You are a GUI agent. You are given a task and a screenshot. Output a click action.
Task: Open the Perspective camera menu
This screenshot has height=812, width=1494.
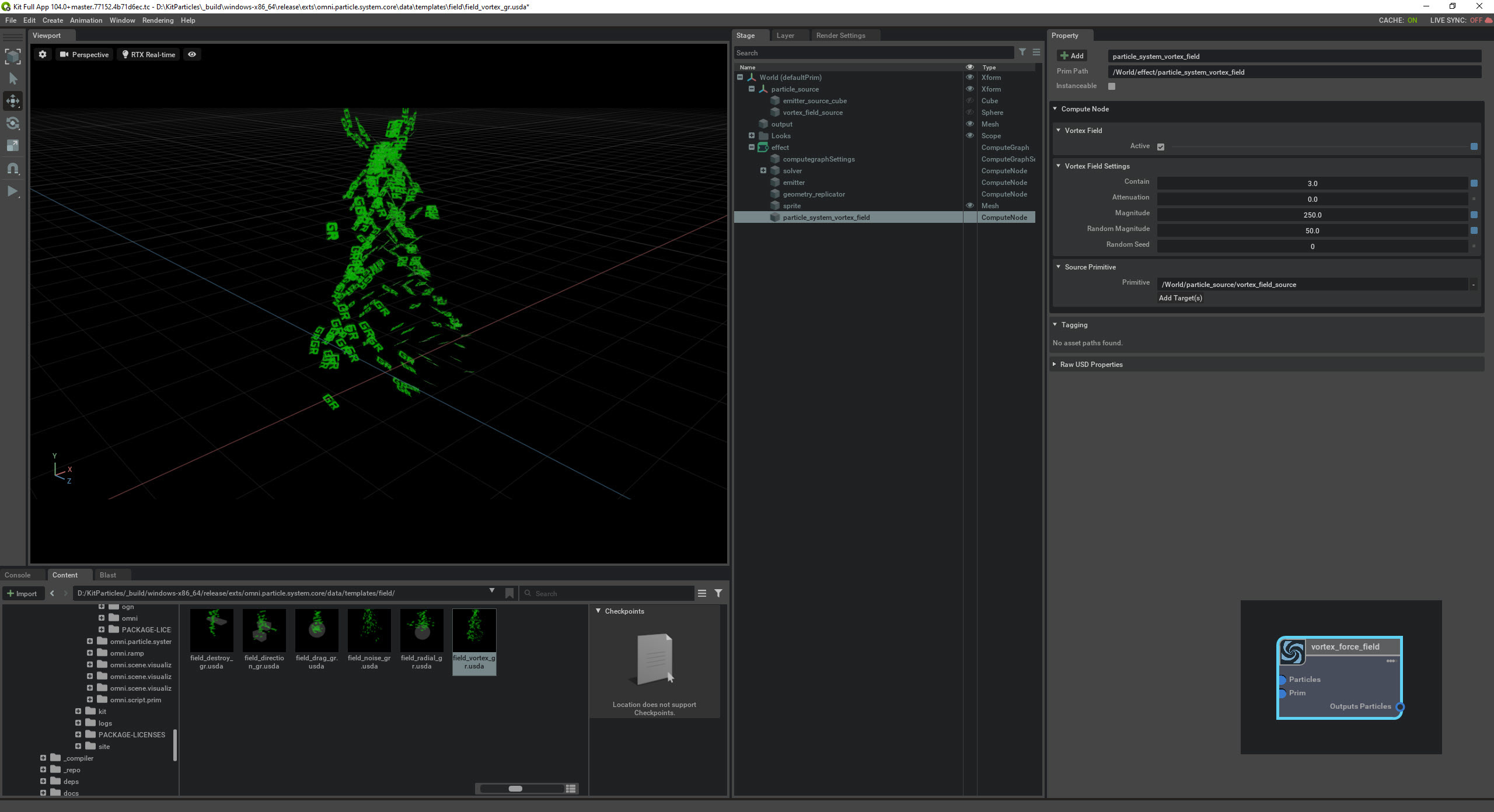point(85,54)
